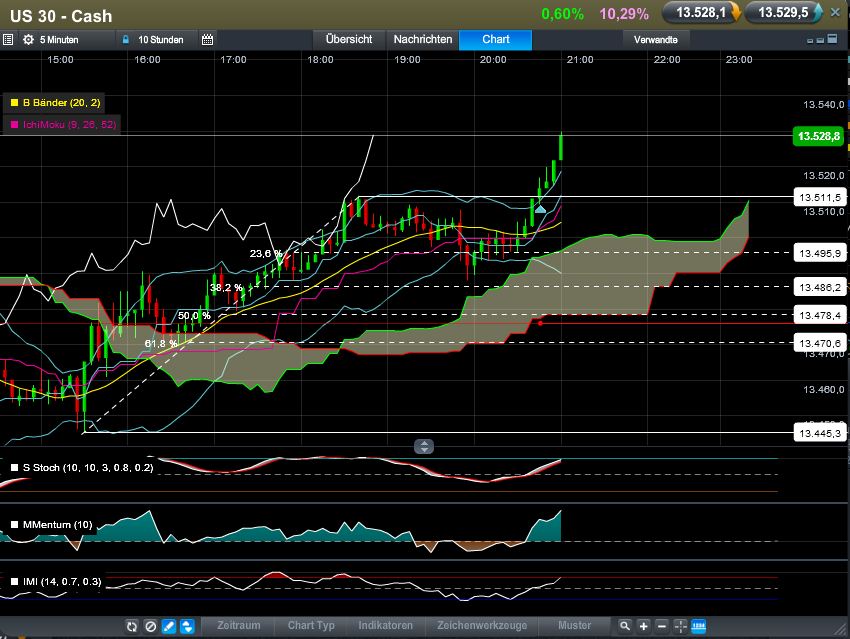Viewport: 850px width, 639px height.
Task: Open the calendar date picker icon
Action: coord(207,40)
